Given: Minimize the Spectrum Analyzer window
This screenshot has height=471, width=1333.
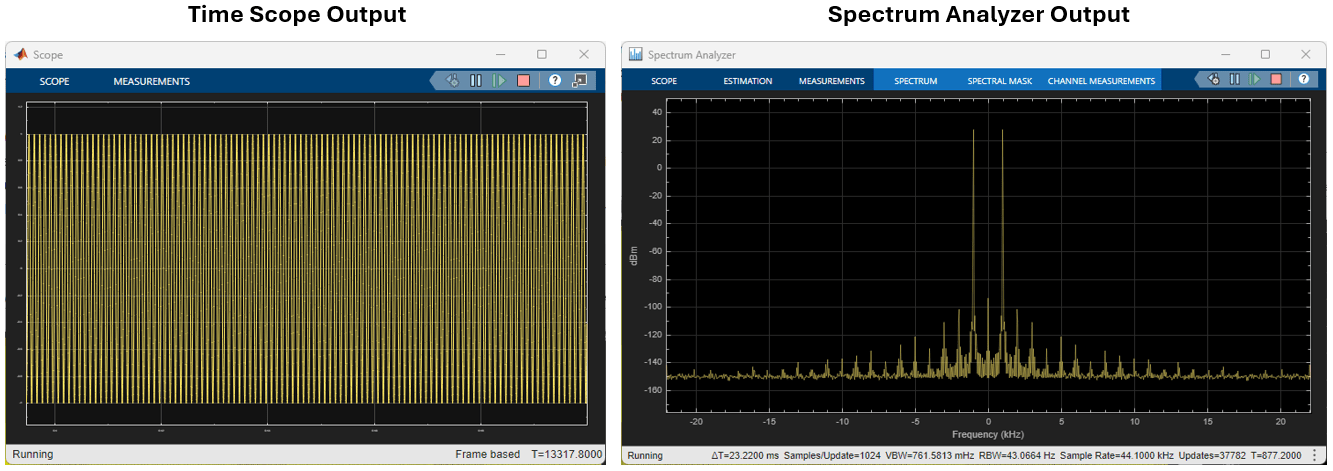Looking at the screenshot, I should tap(1224, 54).
